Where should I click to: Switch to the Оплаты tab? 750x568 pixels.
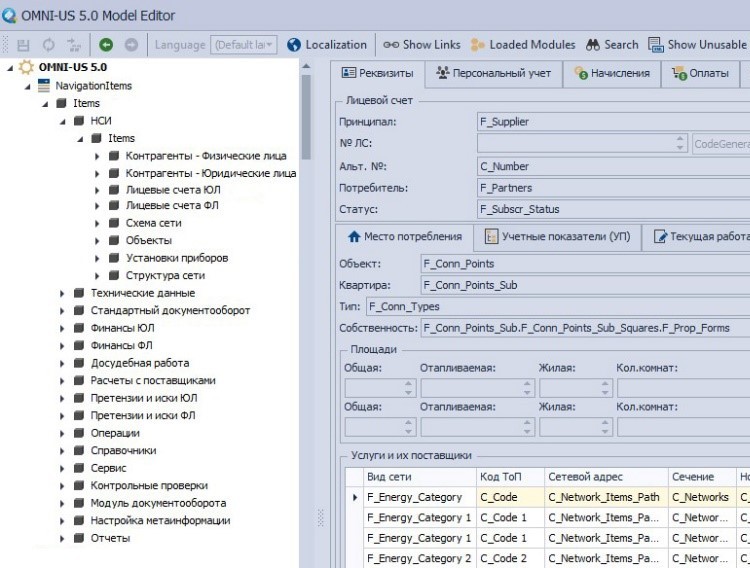pyautogui.click(x=701, y=74)
